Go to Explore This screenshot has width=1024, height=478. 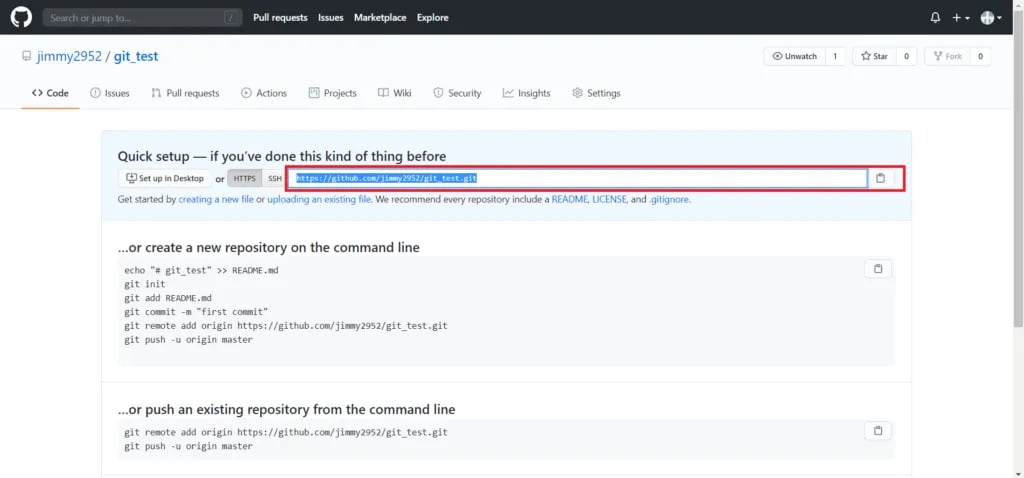click(432, 18)
